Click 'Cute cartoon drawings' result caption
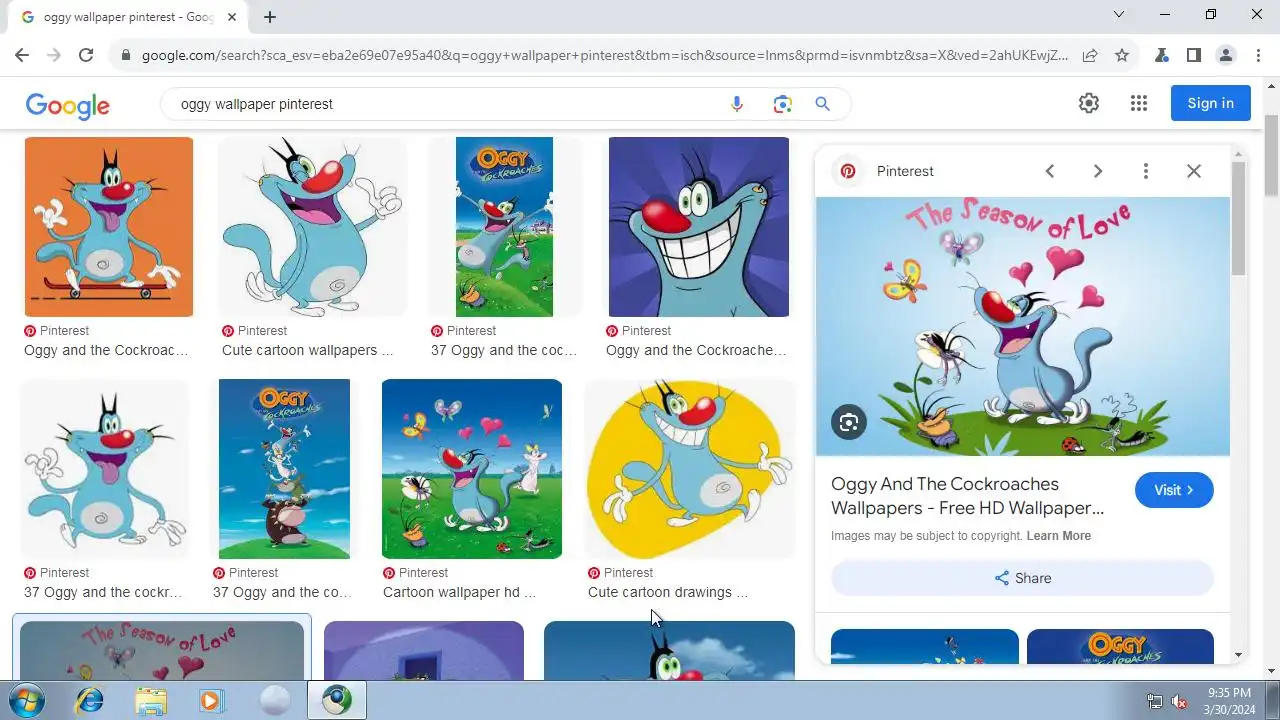 [667, 592]
